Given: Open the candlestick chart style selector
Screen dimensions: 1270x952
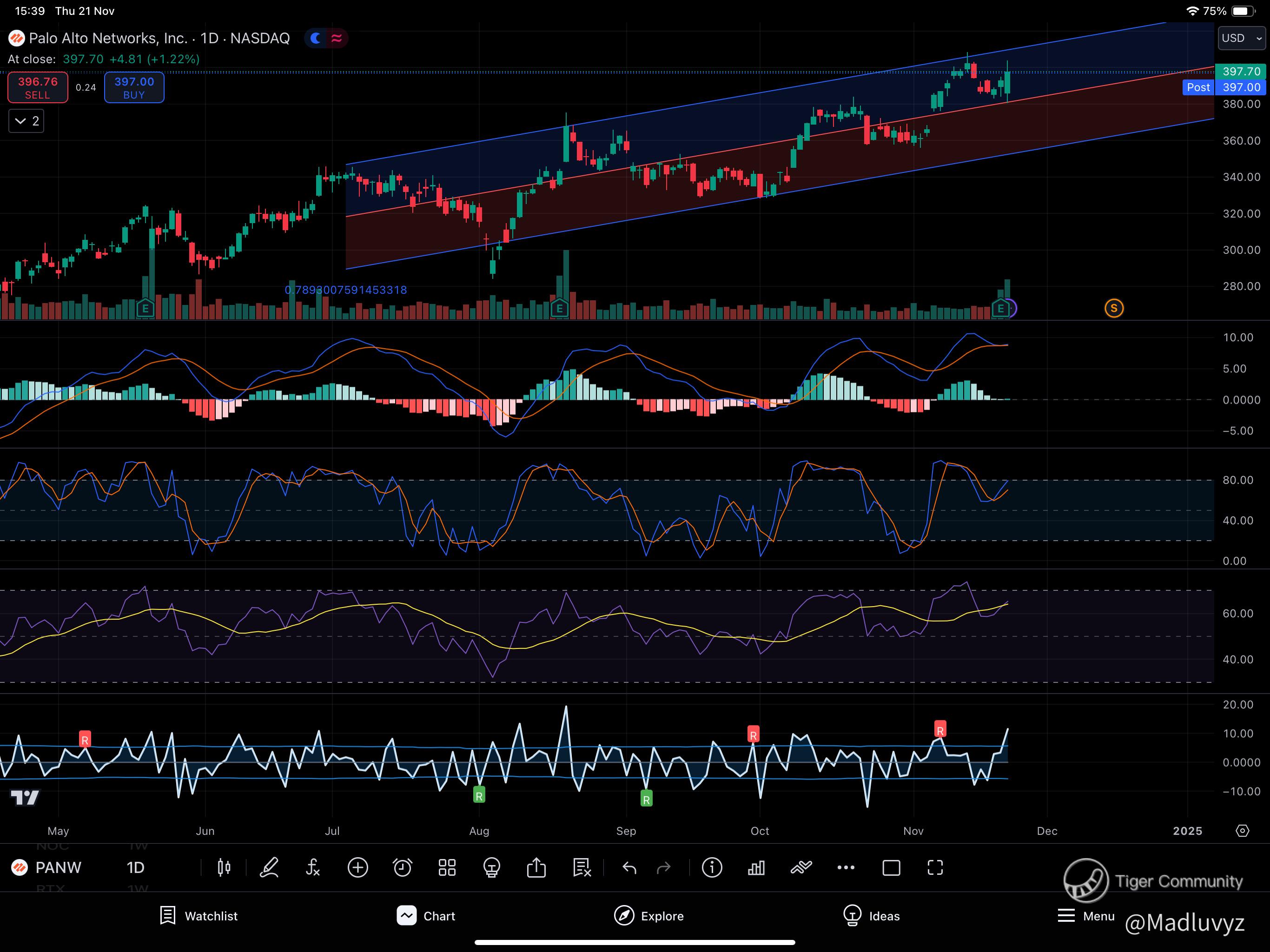Looking at the screenshot, I should pos(224,867).
